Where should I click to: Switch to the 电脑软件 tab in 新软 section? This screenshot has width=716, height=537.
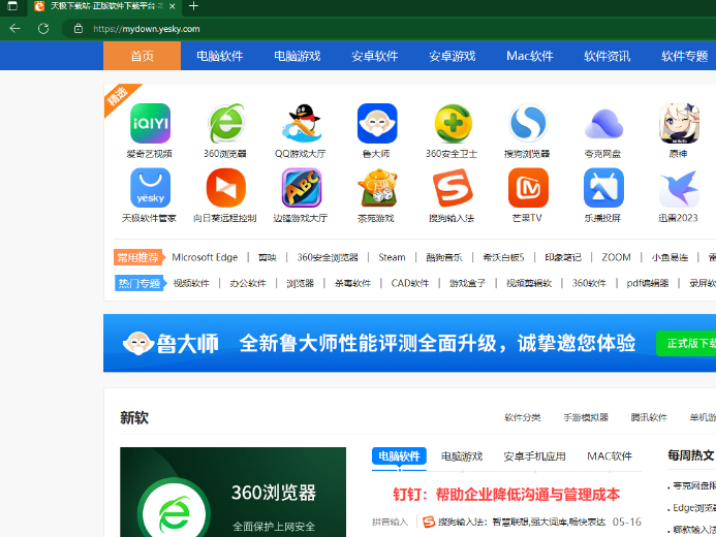399,456
